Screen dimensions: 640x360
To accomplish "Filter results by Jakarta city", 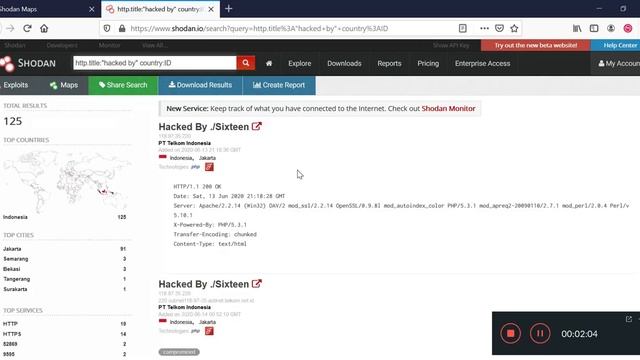I will 12,249.
